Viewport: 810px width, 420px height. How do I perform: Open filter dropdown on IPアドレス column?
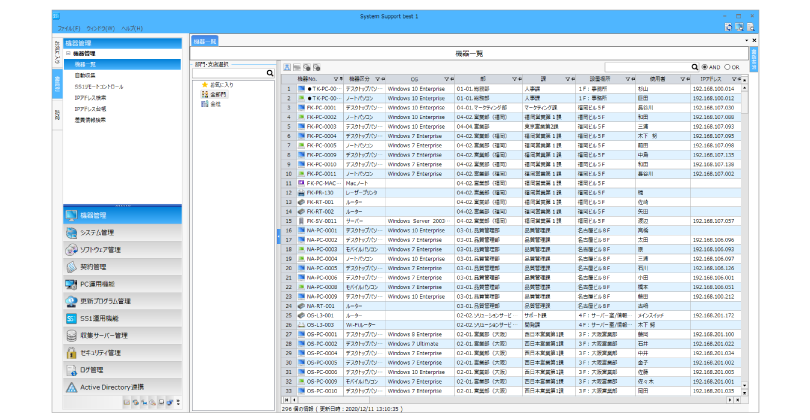tap(734, 79)
